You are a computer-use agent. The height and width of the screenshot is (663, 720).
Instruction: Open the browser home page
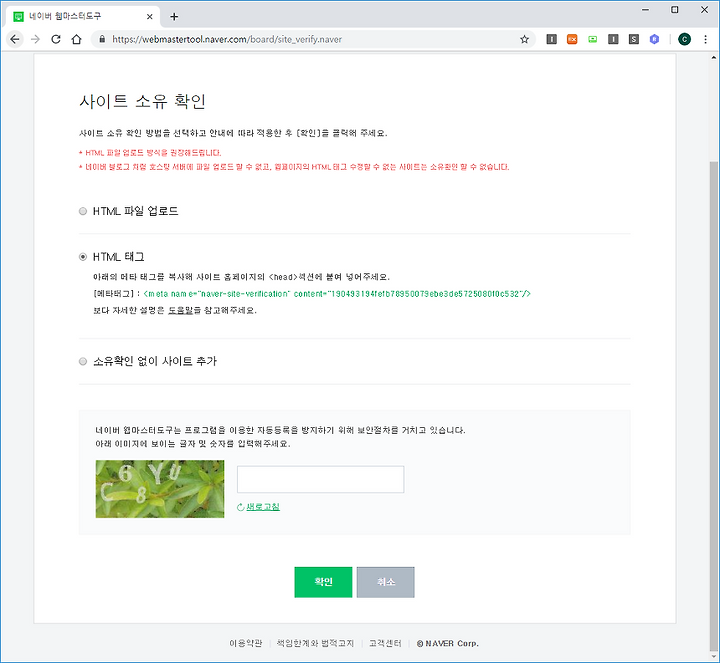point(77,39)
